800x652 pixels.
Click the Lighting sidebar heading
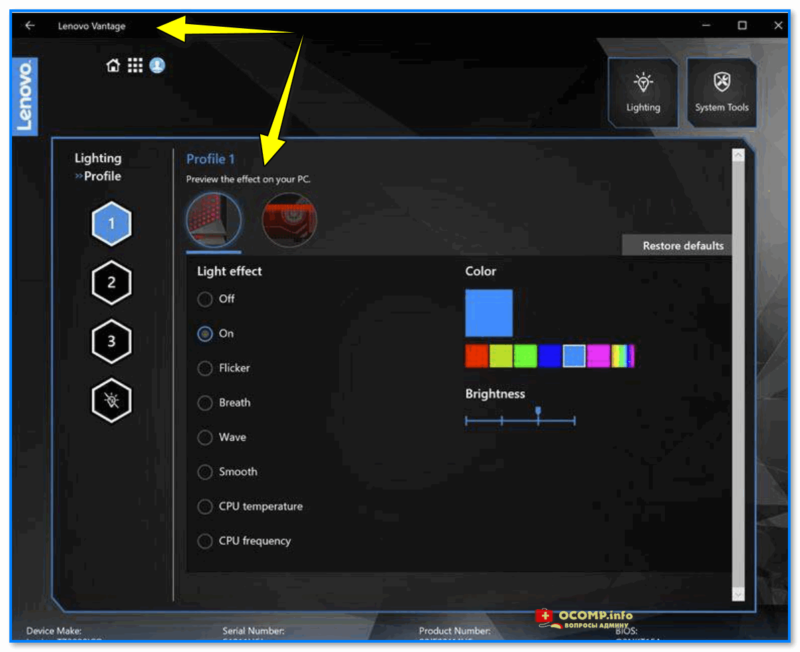pos(98,159)
